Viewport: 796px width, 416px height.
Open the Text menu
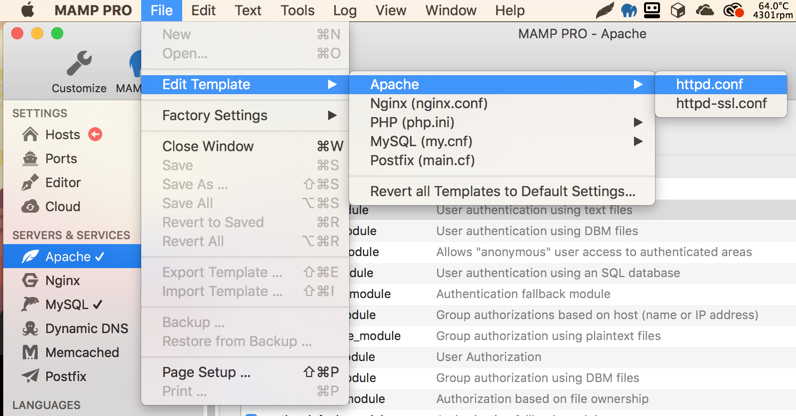coord(248,10)
